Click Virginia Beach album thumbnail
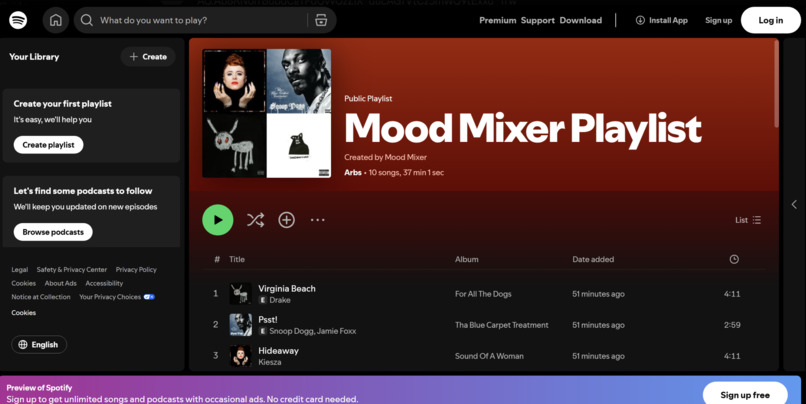The height and width of the screenshot is (404, 806). click(x=240, y=293)
